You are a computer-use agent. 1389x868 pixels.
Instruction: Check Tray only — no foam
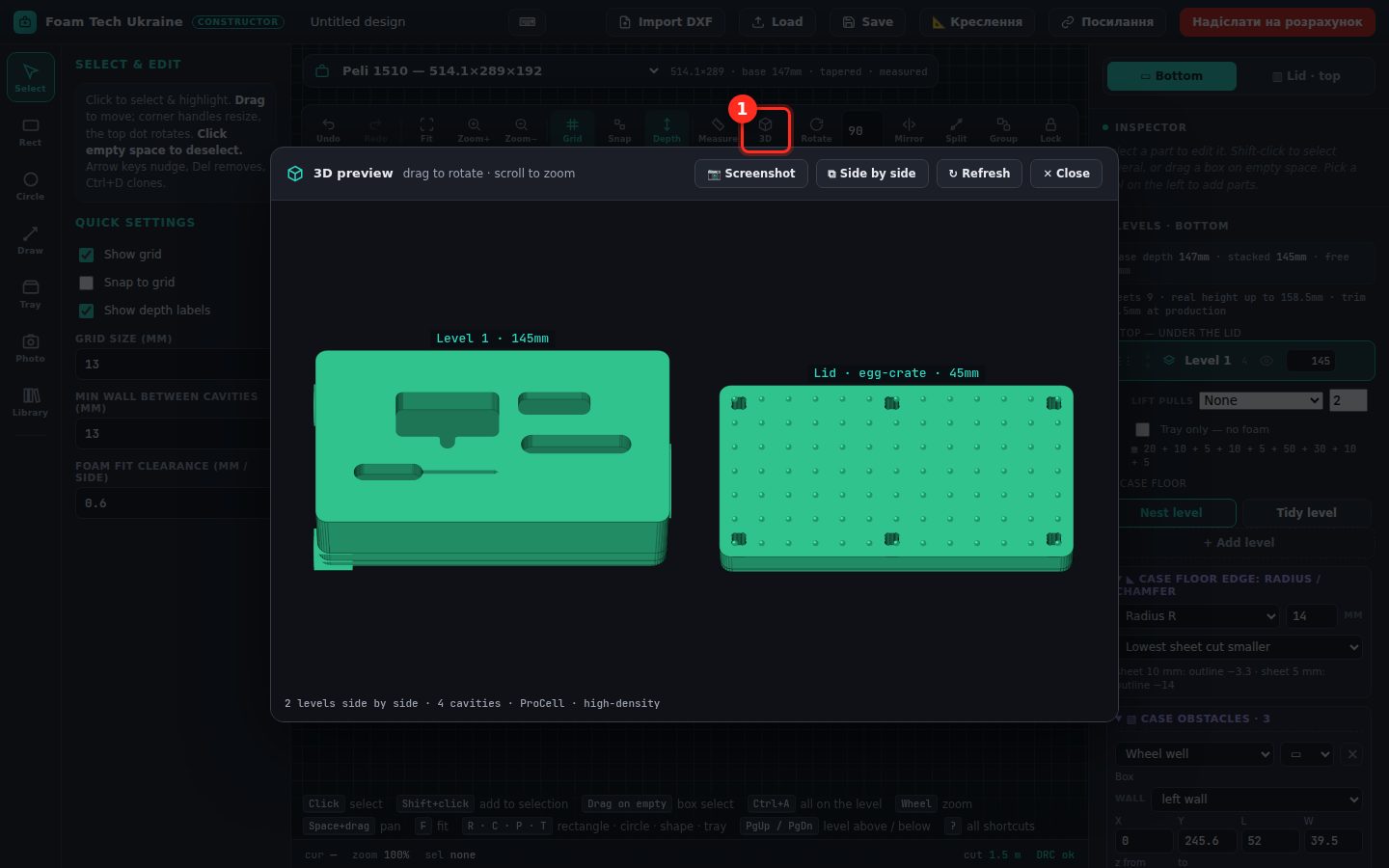(1143, 429)
